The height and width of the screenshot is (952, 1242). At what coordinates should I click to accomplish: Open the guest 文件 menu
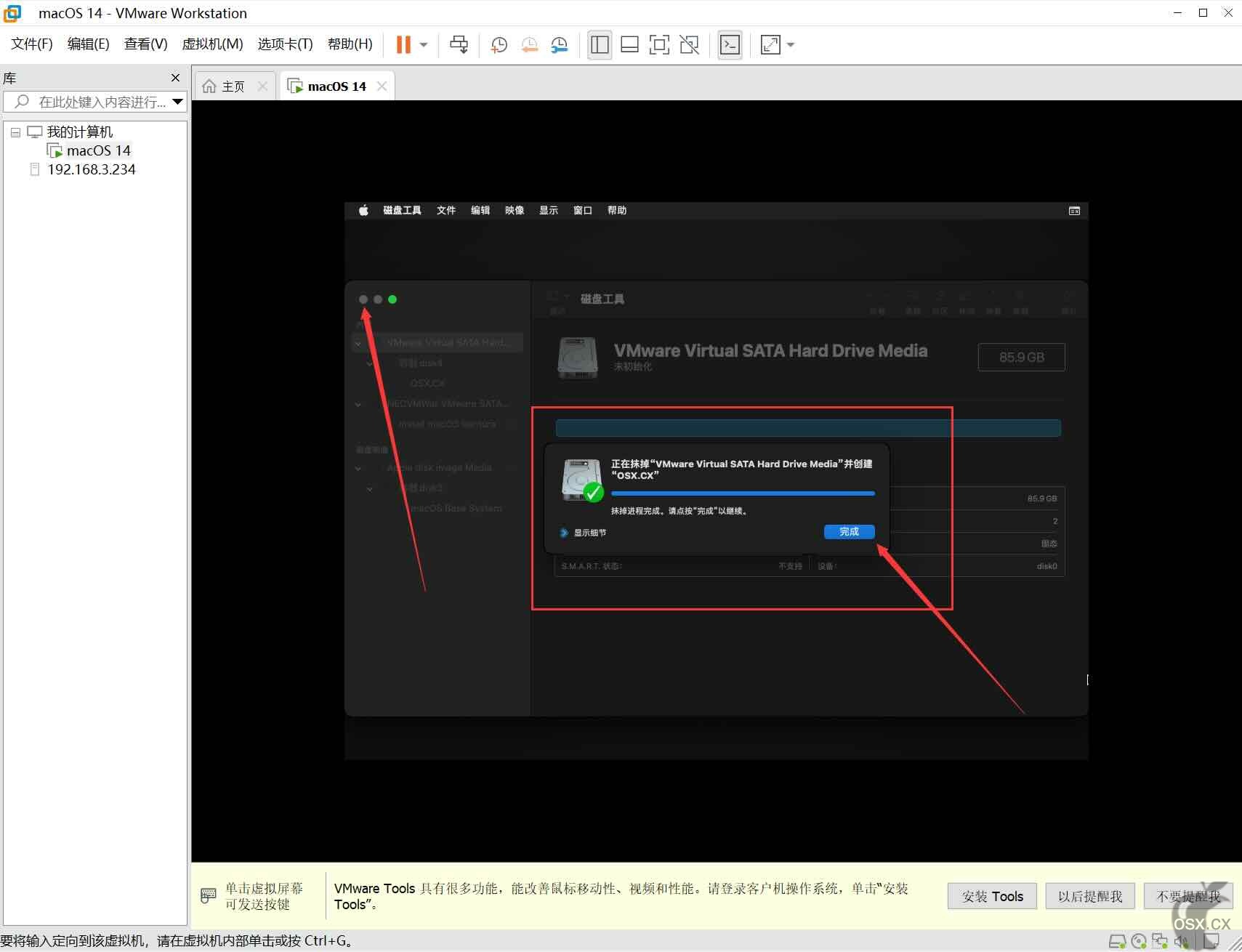coord(446,210)
